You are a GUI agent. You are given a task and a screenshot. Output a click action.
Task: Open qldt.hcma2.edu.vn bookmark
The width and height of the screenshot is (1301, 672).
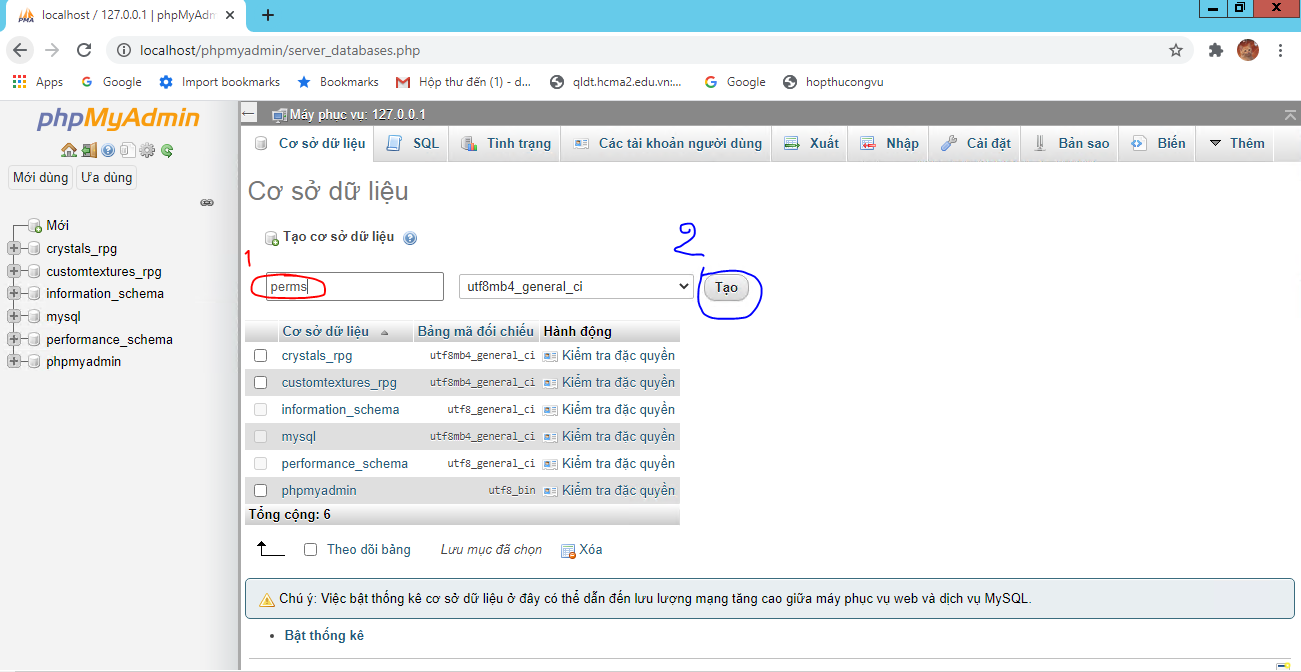point(617,82)
